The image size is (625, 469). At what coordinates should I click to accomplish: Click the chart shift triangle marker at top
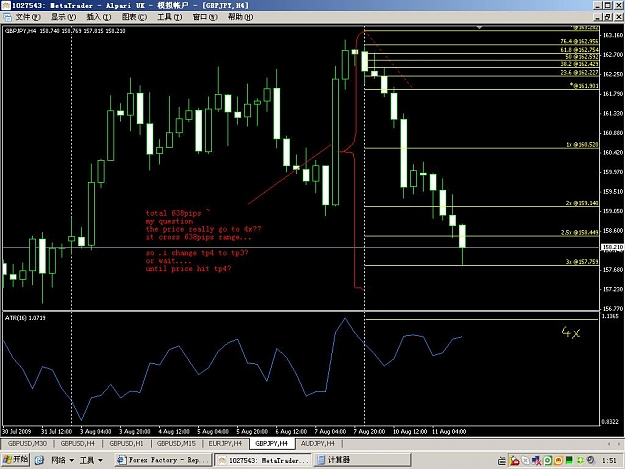pos(480,27)
